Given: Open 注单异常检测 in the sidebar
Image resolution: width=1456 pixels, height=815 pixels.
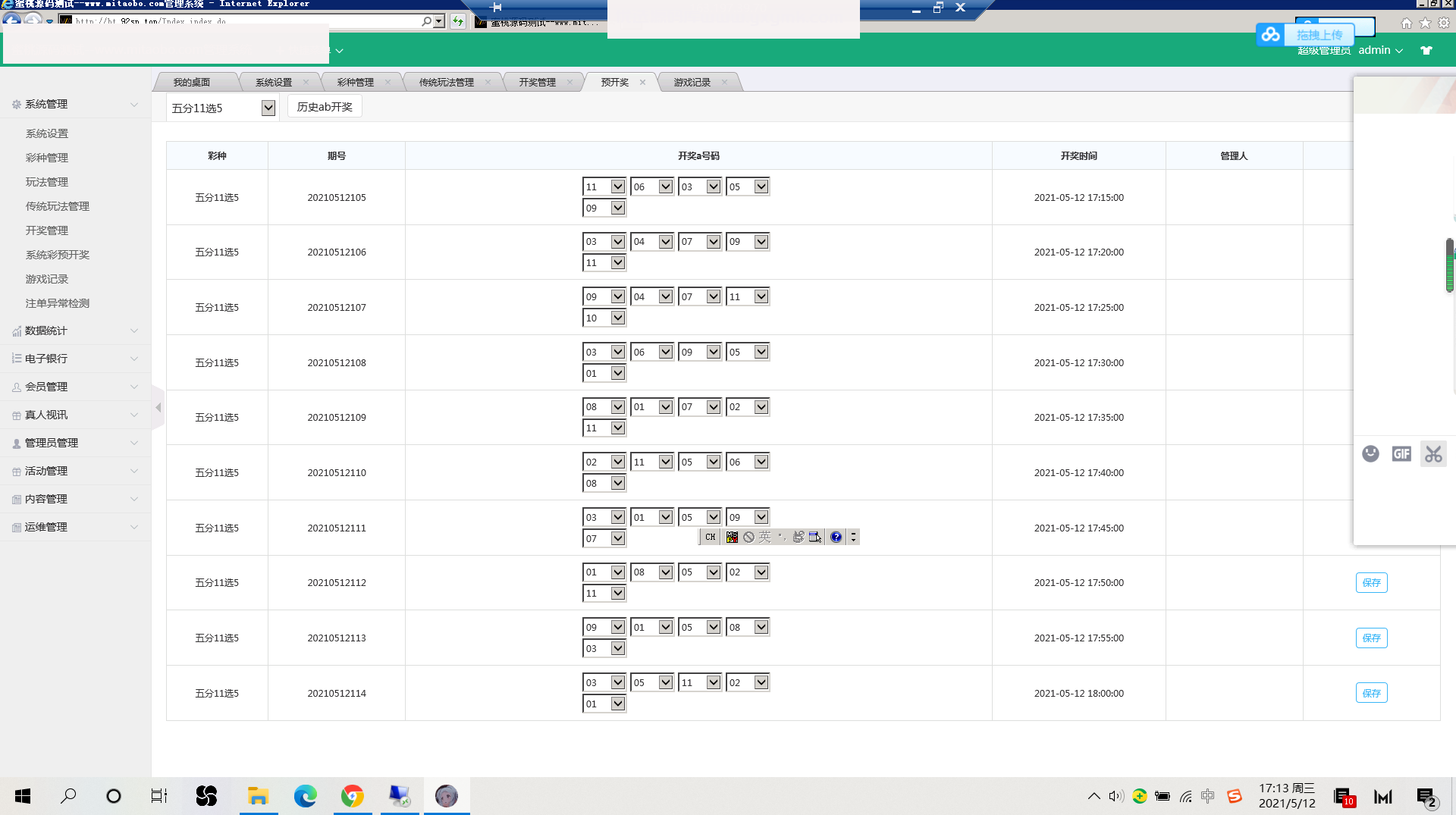Looking at the screenshot, I should (58, 303).
